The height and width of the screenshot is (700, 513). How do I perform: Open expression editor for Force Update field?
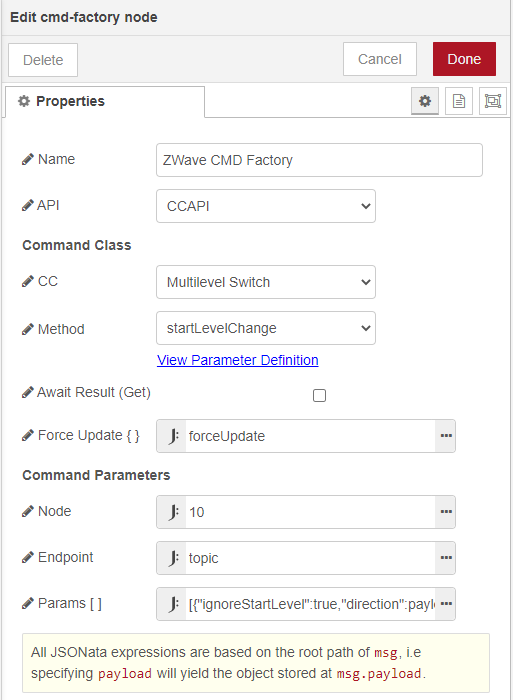pyautogui.click(x=446, y=436)
